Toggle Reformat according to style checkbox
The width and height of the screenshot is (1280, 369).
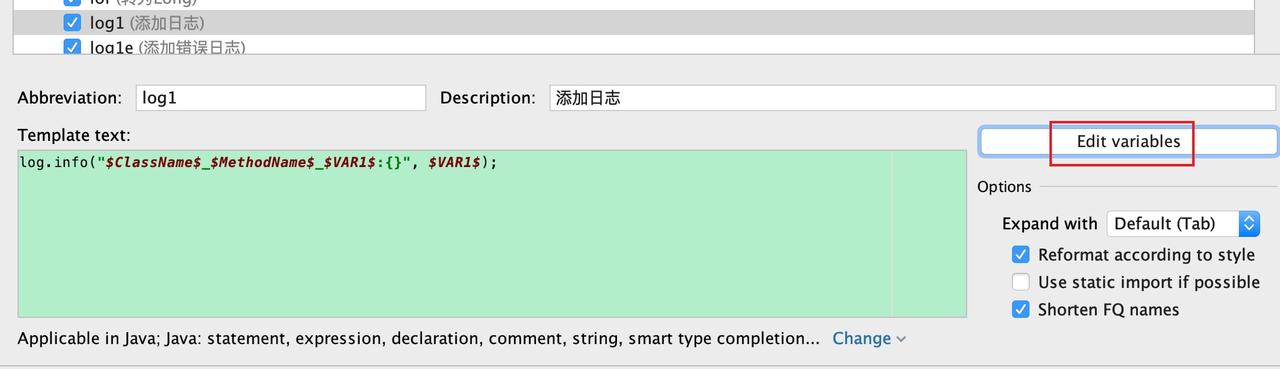[1021, 255]
